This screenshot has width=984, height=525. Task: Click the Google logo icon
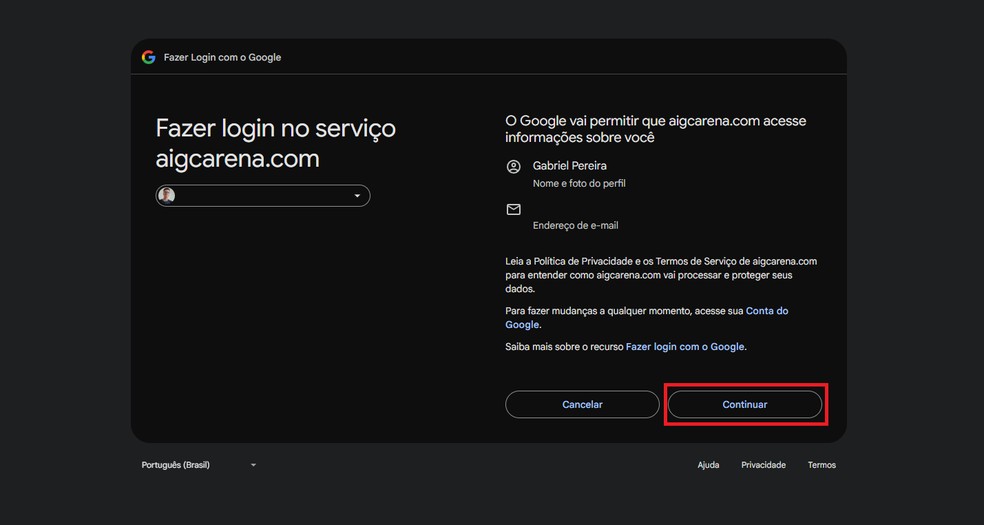[x=148, y=57]
